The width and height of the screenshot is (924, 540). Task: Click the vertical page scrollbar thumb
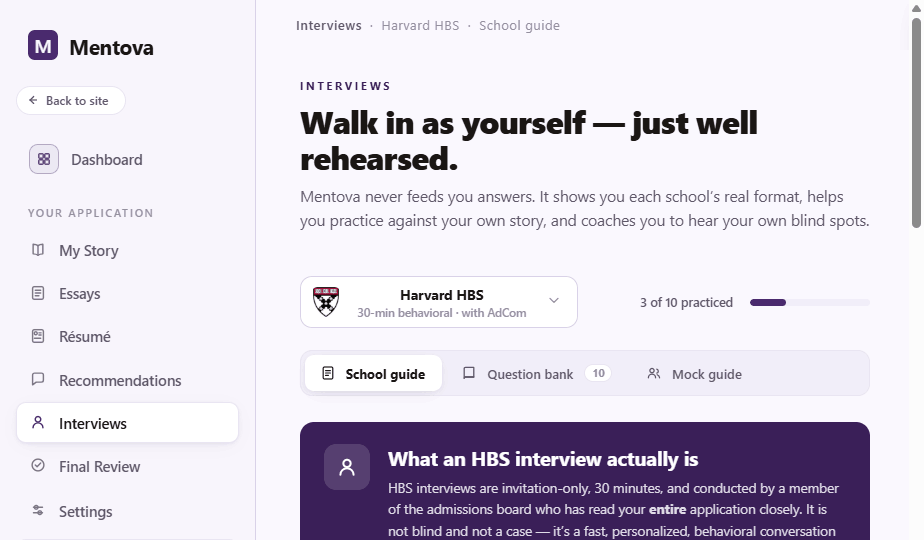(x=916, y=123)
